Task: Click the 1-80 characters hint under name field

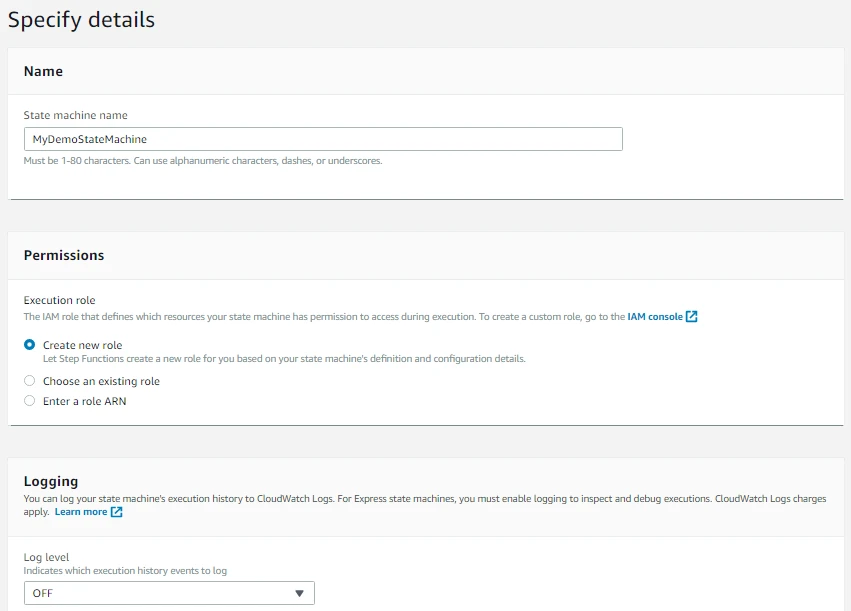Action: 202,160
